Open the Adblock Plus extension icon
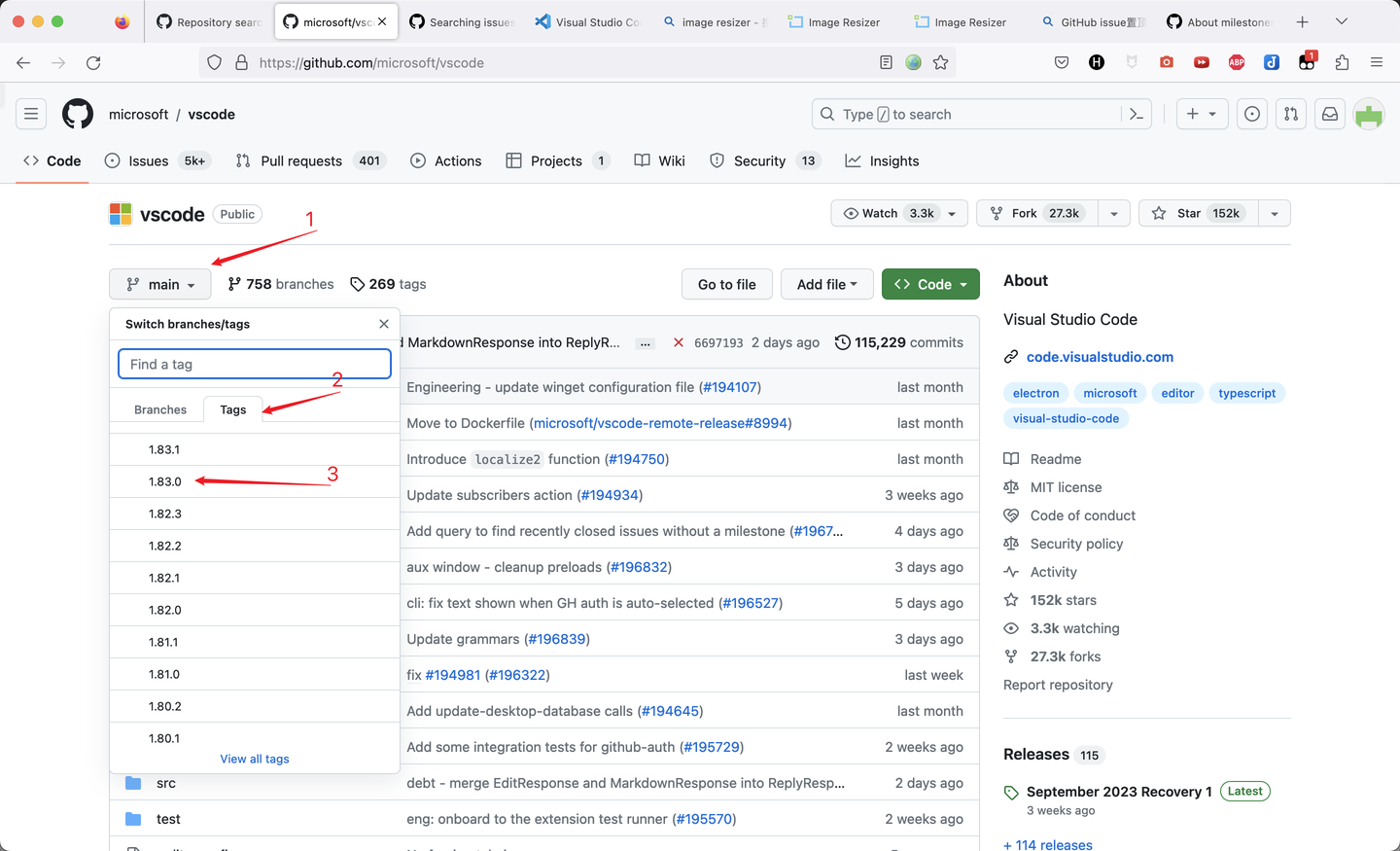The width and height of the screenshot is (1400, 851). [x=1237, y=62]
